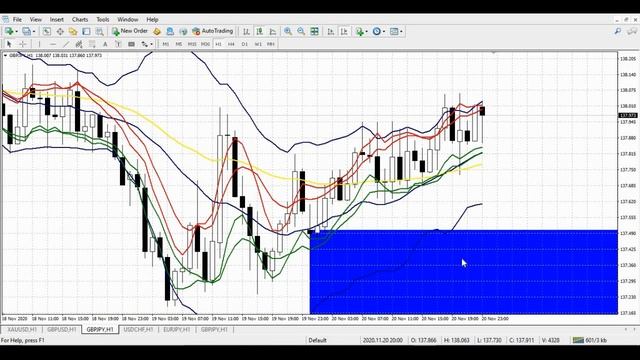Switch to the M15 timeframe

[191, 44]
